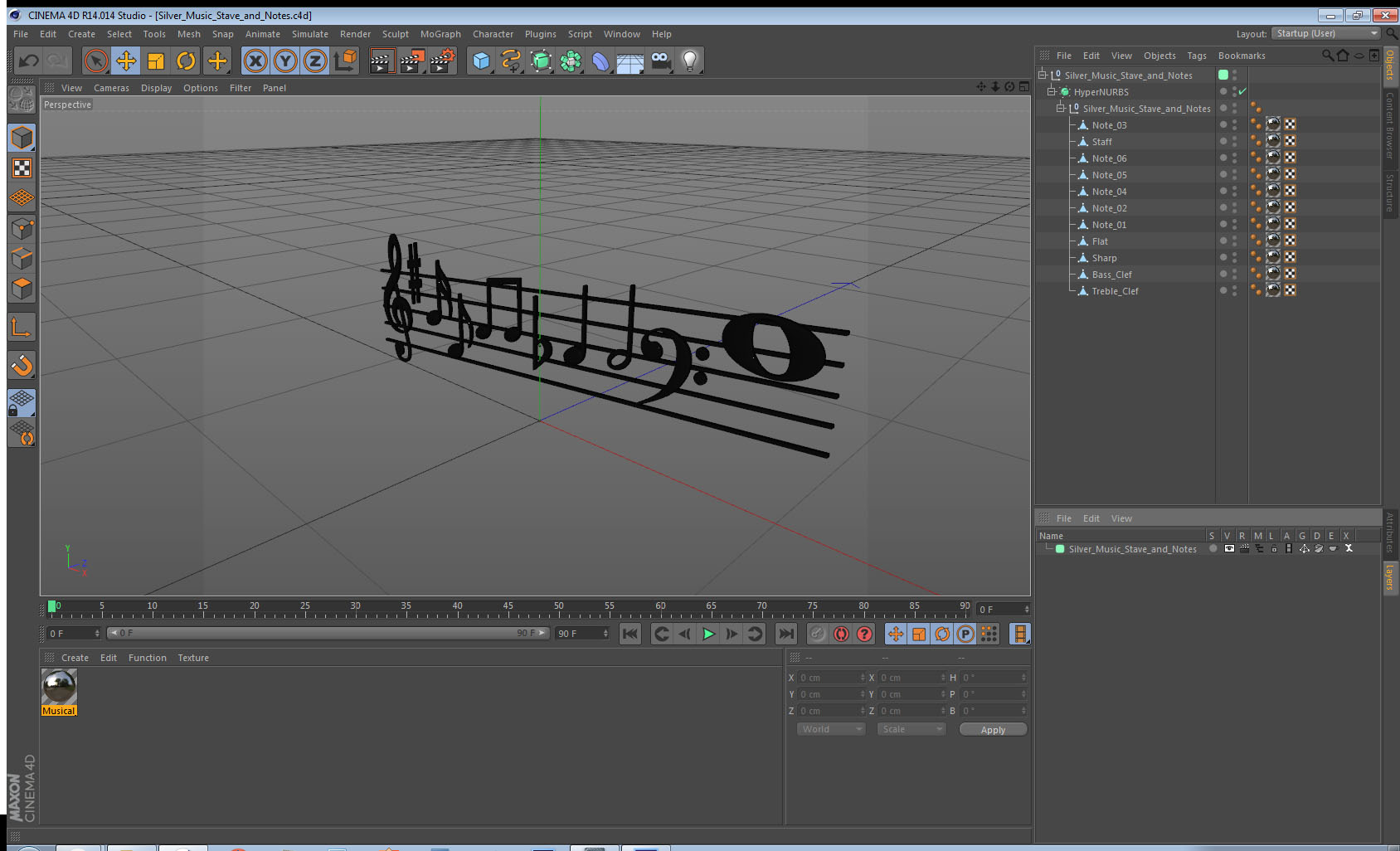1400x851 pixels.
Task: Record active objects keyframe
Action: (818, 634)
